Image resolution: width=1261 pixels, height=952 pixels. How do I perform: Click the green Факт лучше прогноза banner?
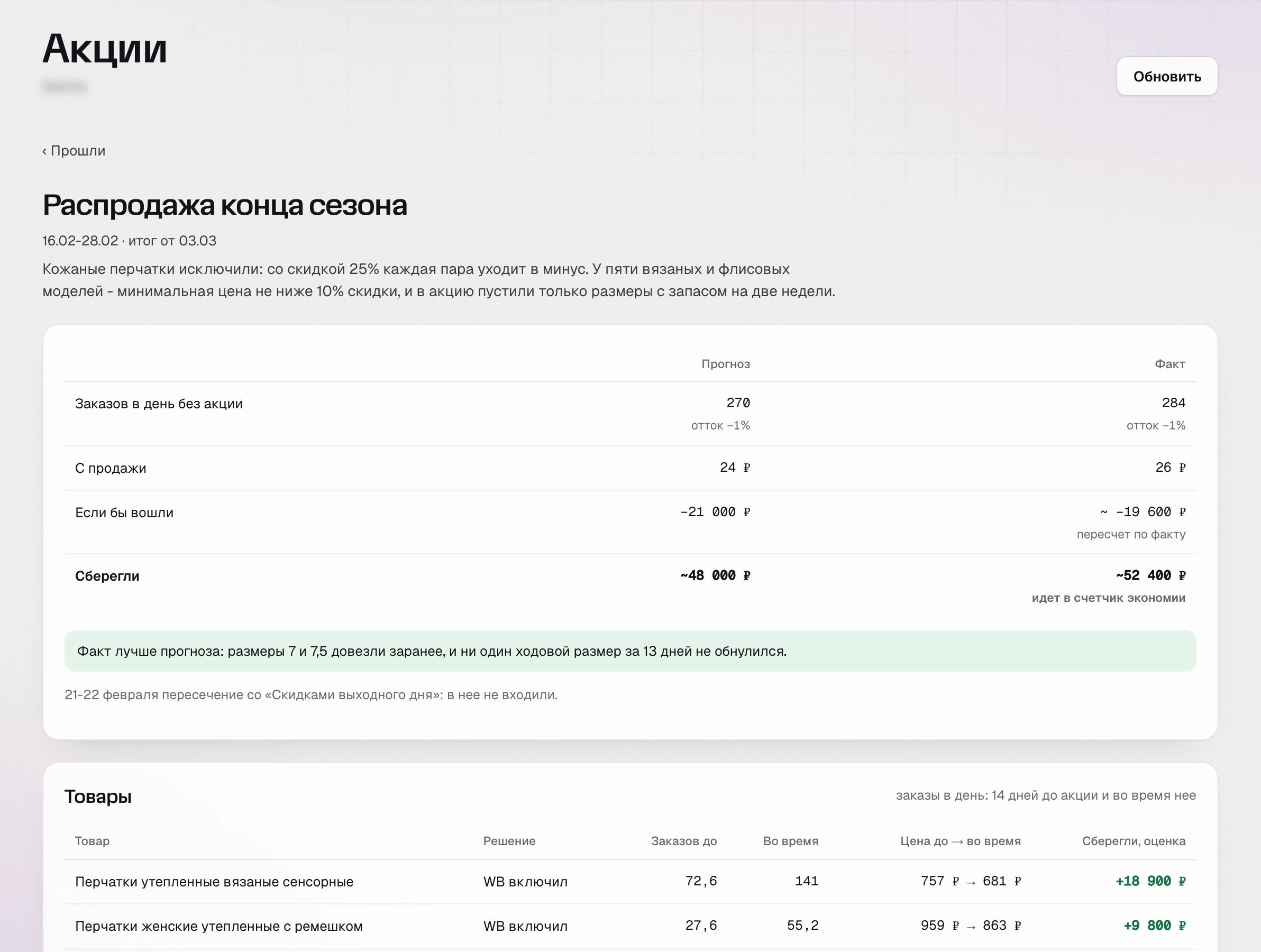click(630, 651)
